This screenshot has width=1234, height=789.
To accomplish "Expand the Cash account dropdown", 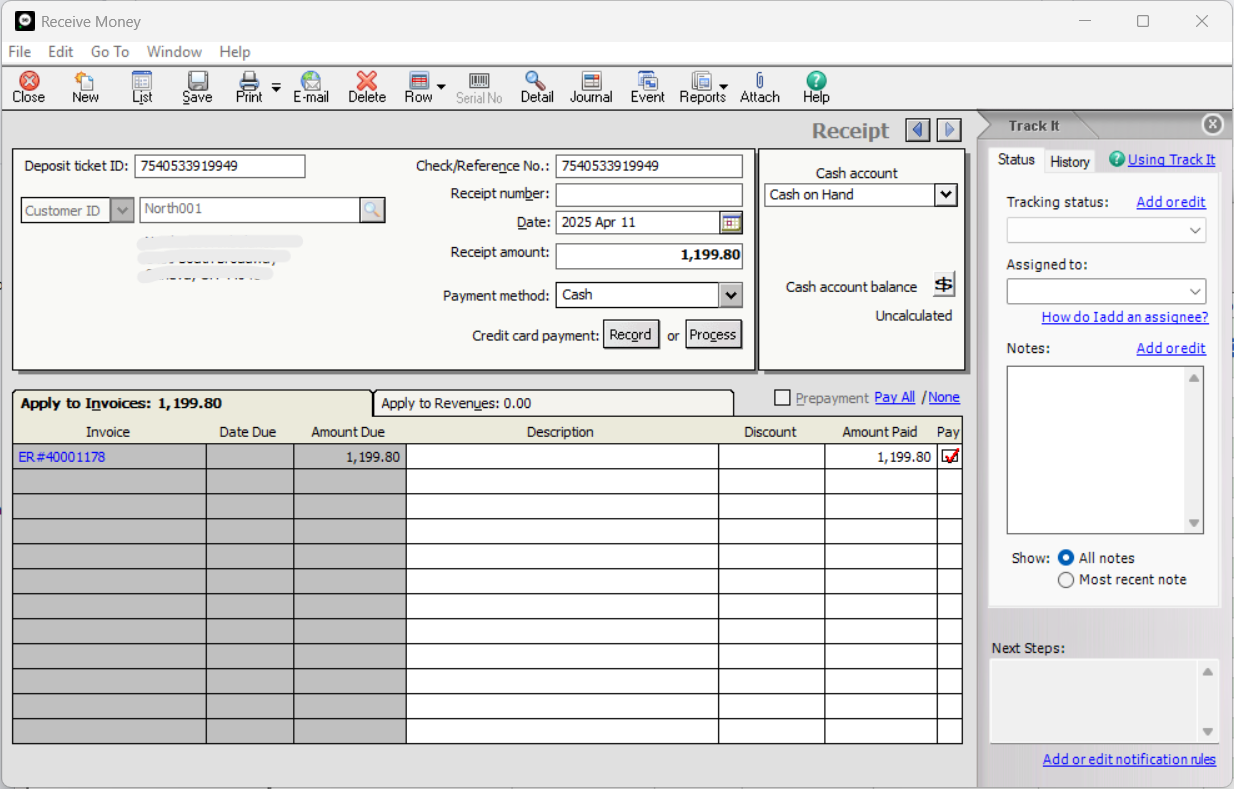I will tap(946, 194).
